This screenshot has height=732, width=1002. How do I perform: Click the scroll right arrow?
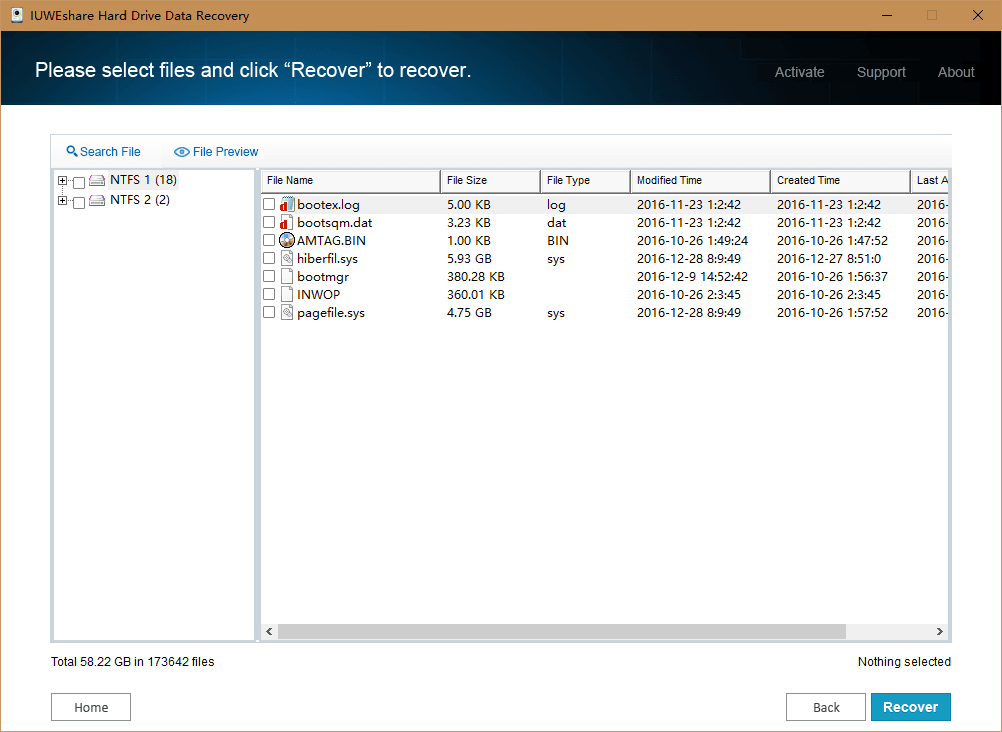pos(939,632)
